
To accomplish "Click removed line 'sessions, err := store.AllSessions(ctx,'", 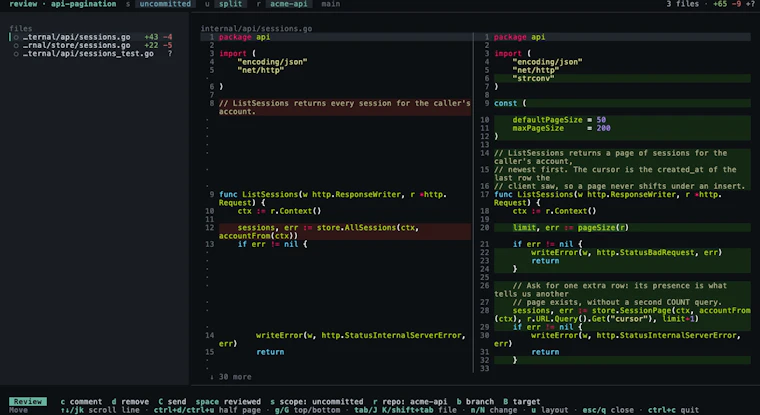I will click(x=345, y=231).
